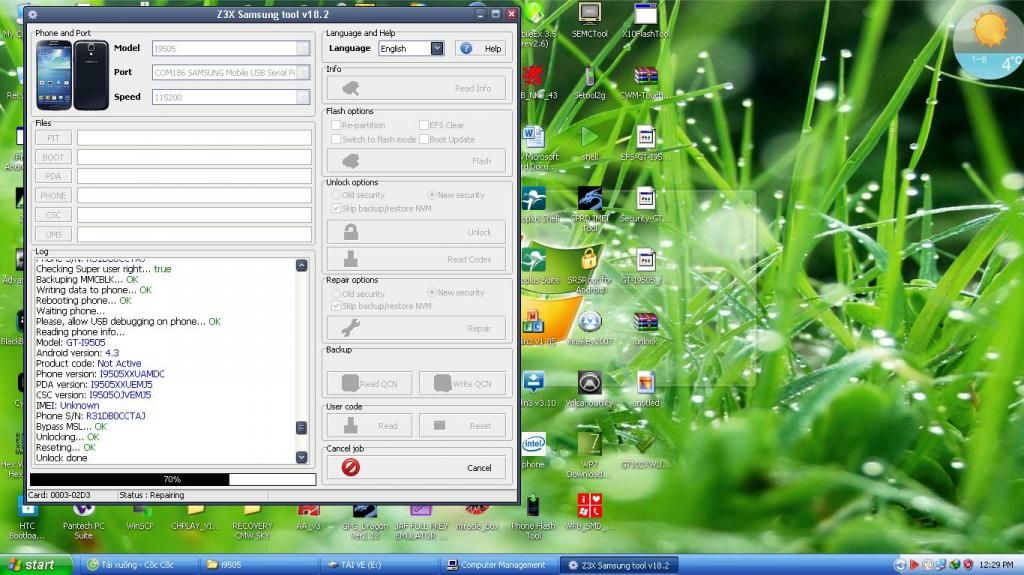Expand the Model dropdown showing I9505
1024x575 pixels.
303,48
